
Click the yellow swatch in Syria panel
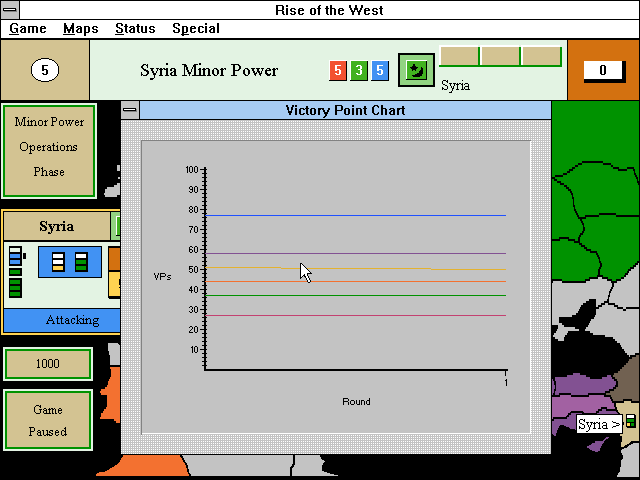point(114,284)
